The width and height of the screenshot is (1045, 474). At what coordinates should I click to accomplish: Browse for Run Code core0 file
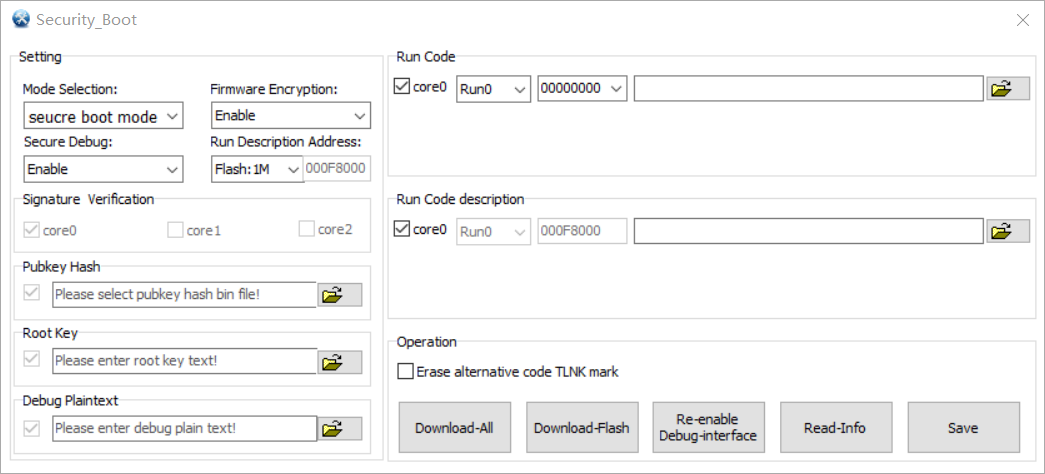(1008, 89)
